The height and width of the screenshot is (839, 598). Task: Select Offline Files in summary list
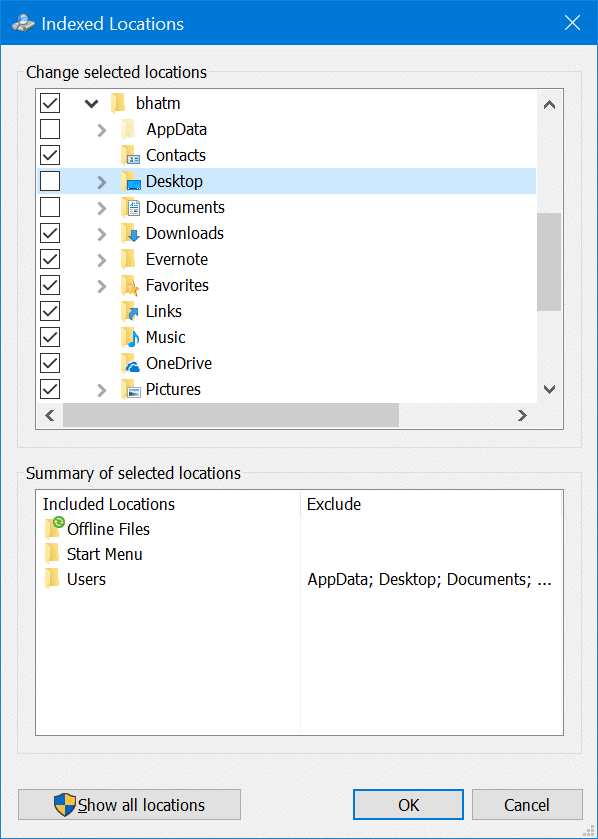pyautogui.click(x=108, y=529)
